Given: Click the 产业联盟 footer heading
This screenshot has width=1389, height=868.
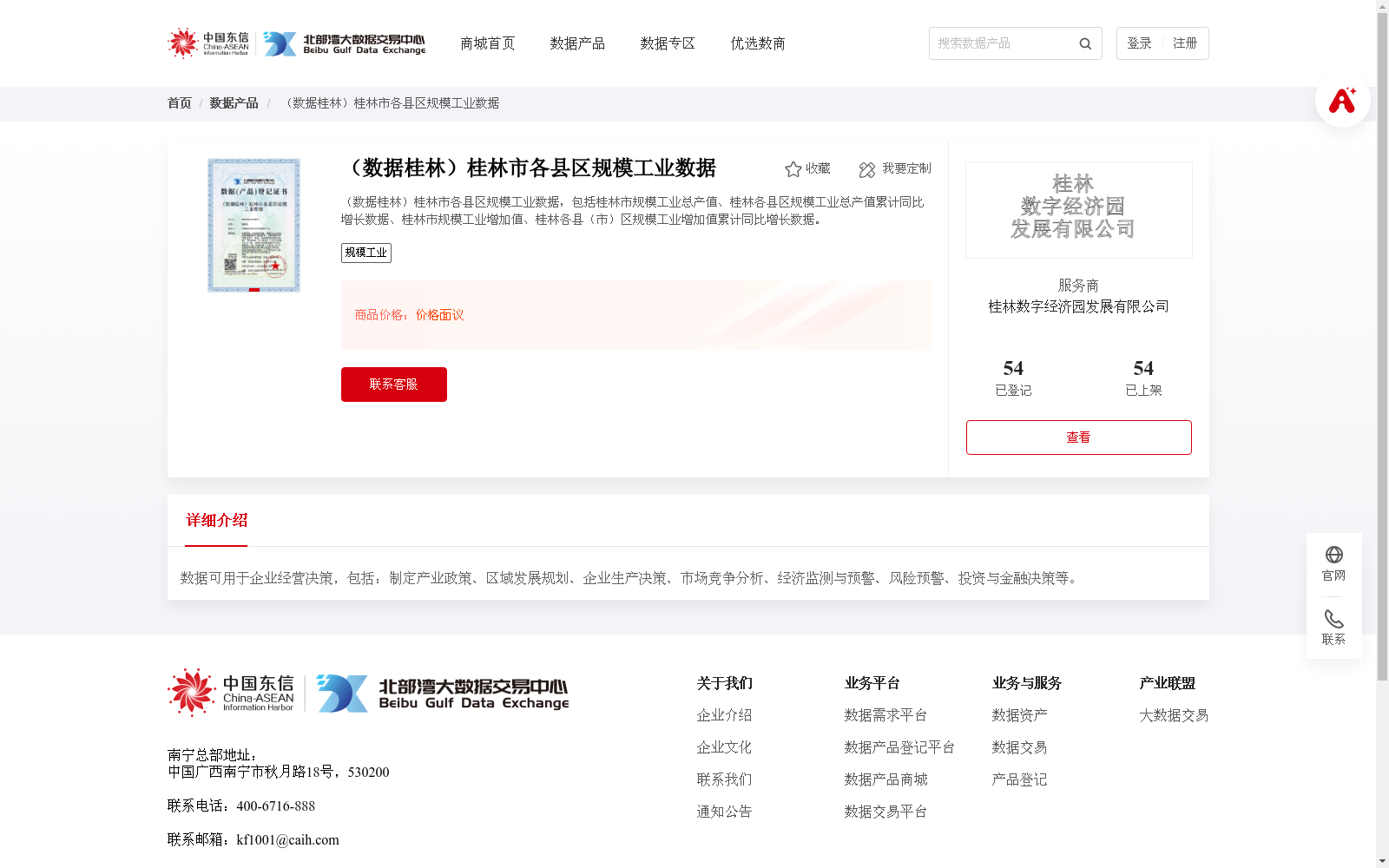Looking at the screenshot, I should (1167, 683).
